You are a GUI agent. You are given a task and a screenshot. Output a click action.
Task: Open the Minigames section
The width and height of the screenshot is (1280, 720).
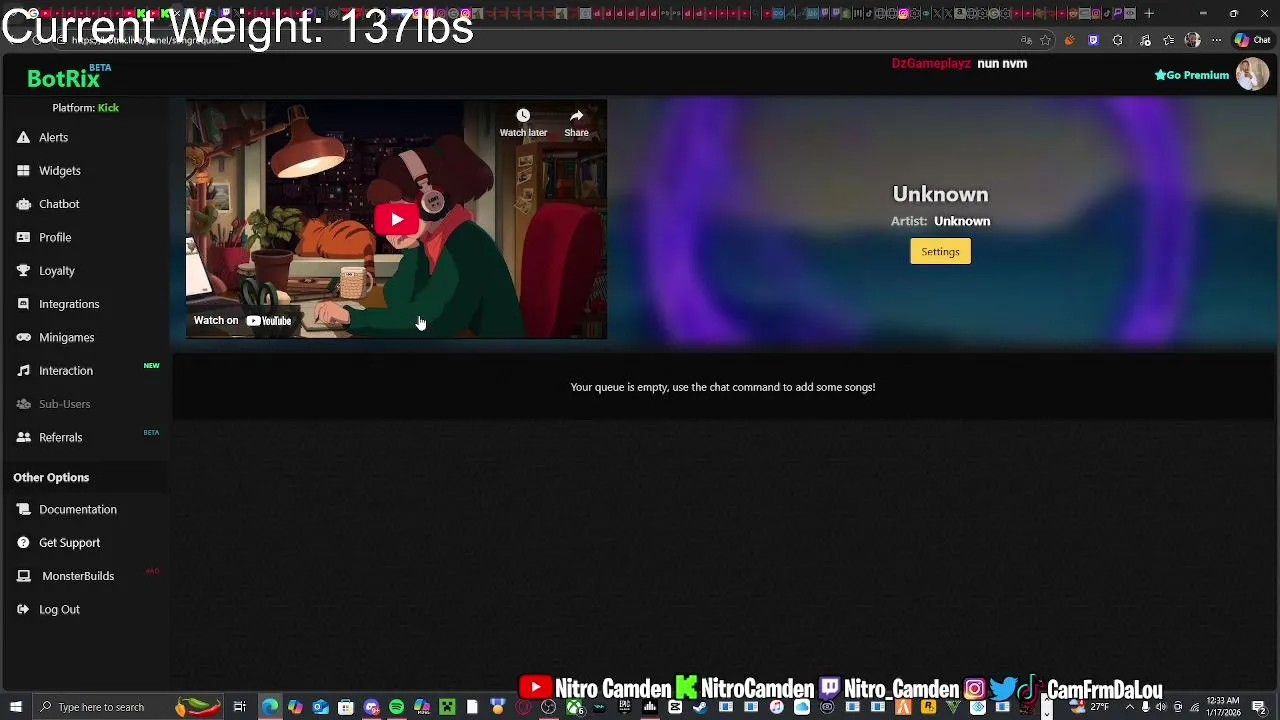[66, 338]
